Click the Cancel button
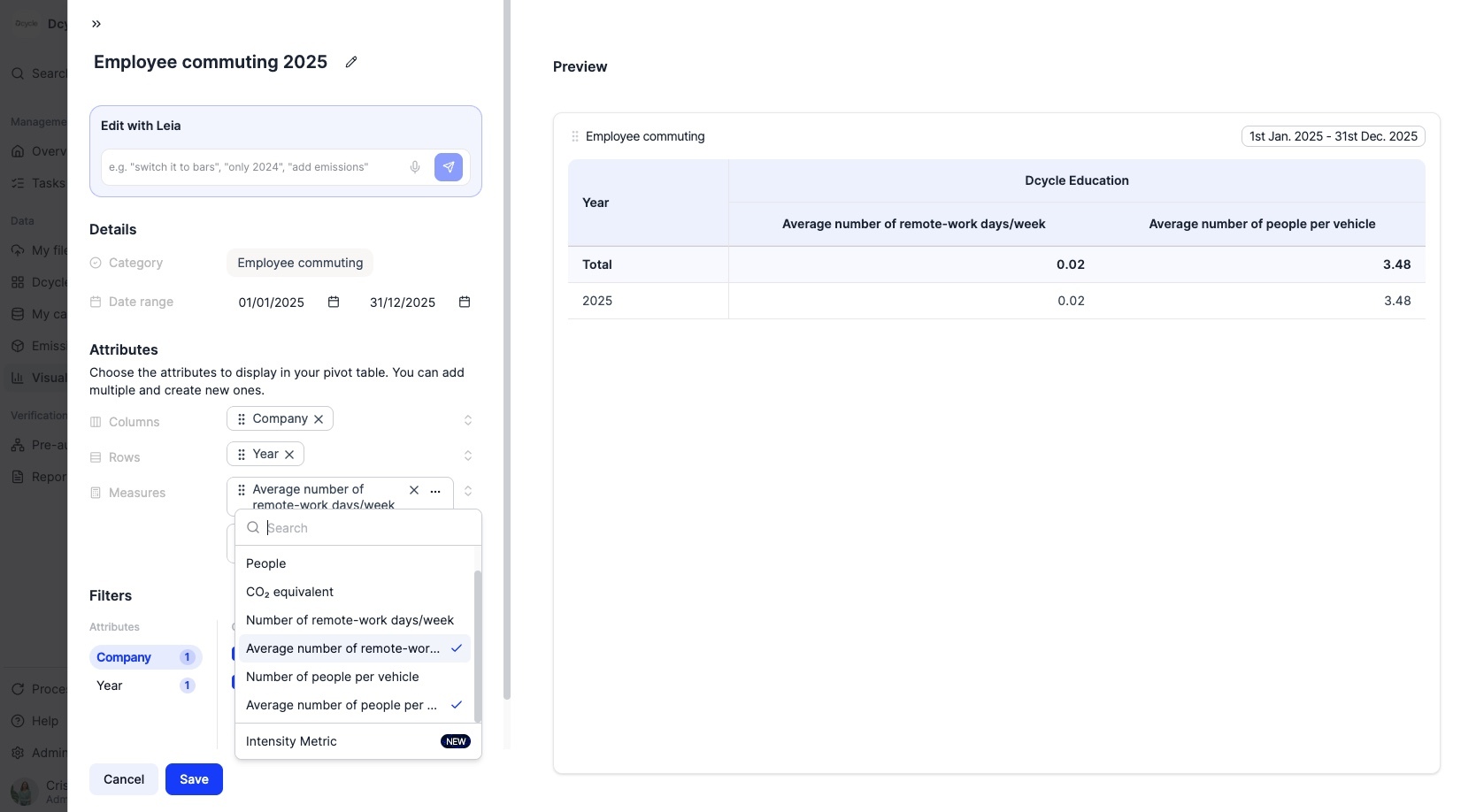Screen dimensions: 1476x812 coord(124,779)
